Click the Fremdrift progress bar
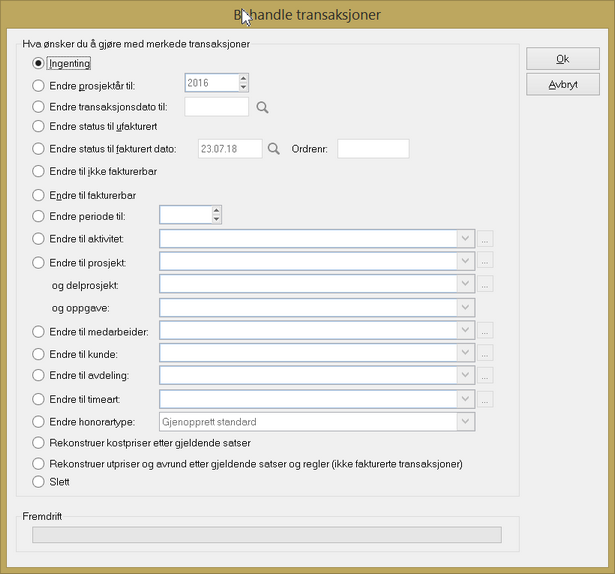The image size is (615, 574). (x=267, y=535)
